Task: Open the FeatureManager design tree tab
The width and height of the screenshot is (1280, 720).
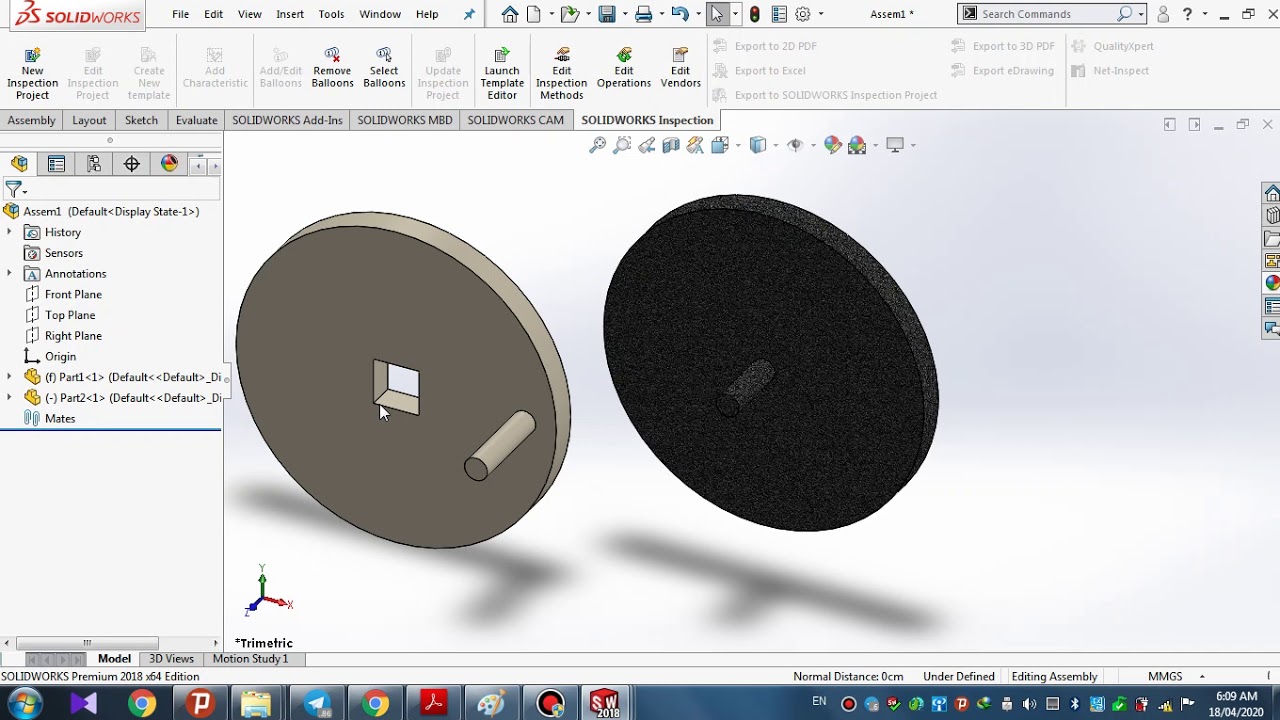Action: [x=19, y=164]
